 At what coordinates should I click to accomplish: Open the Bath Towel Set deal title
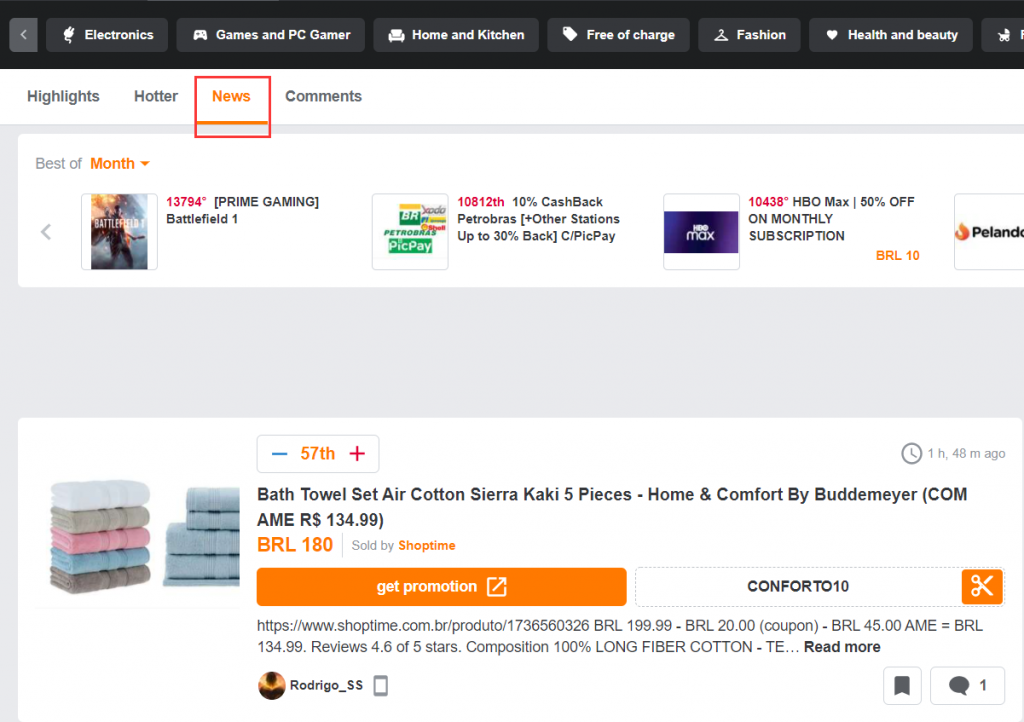(612, 507)
